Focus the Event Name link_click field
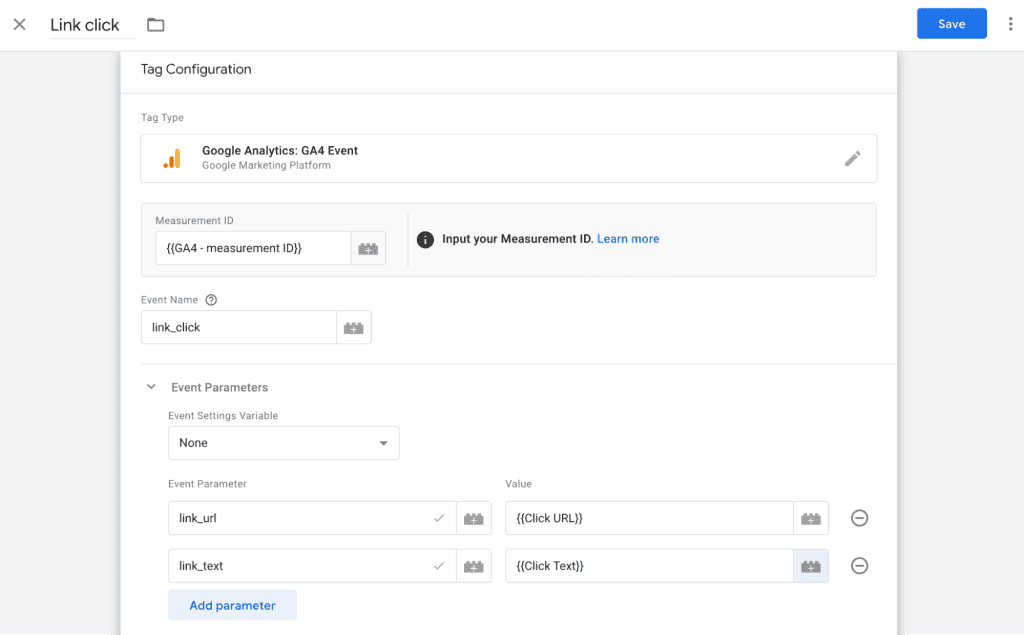The width and height of the screenshot is (1024, 635). pyautogui.click(x=239, y=327)
